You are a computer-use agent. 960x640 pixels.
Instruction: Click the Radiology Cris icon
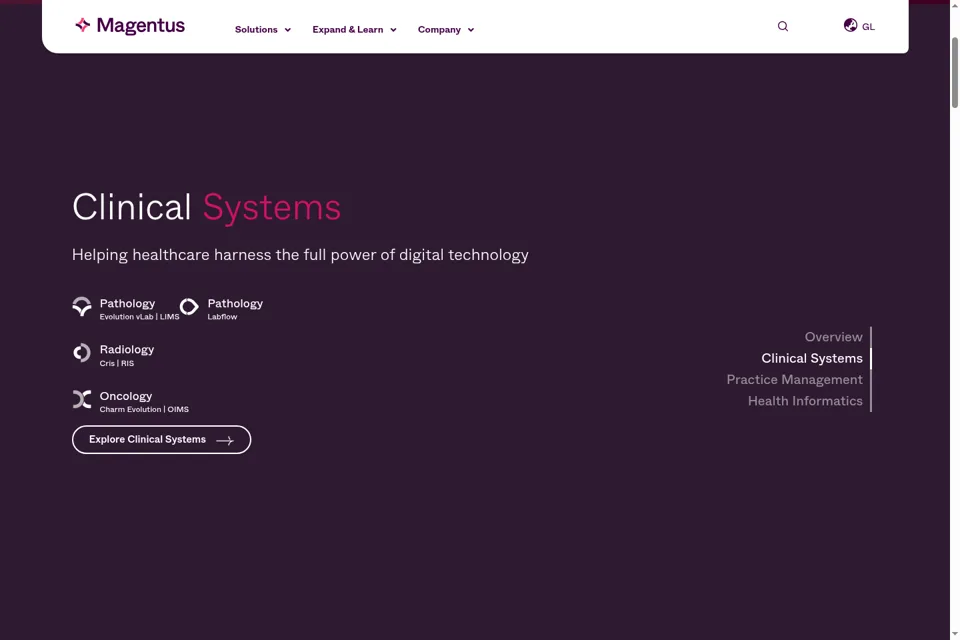(82, 353)
